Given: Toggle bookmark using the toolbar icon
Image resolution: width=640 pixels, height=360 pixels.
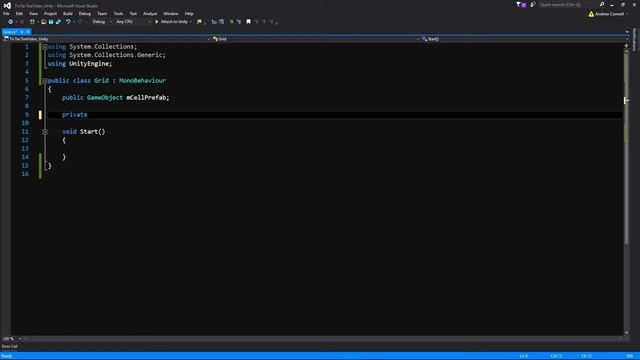Looking at the screenshot, I should coord(248,22).
